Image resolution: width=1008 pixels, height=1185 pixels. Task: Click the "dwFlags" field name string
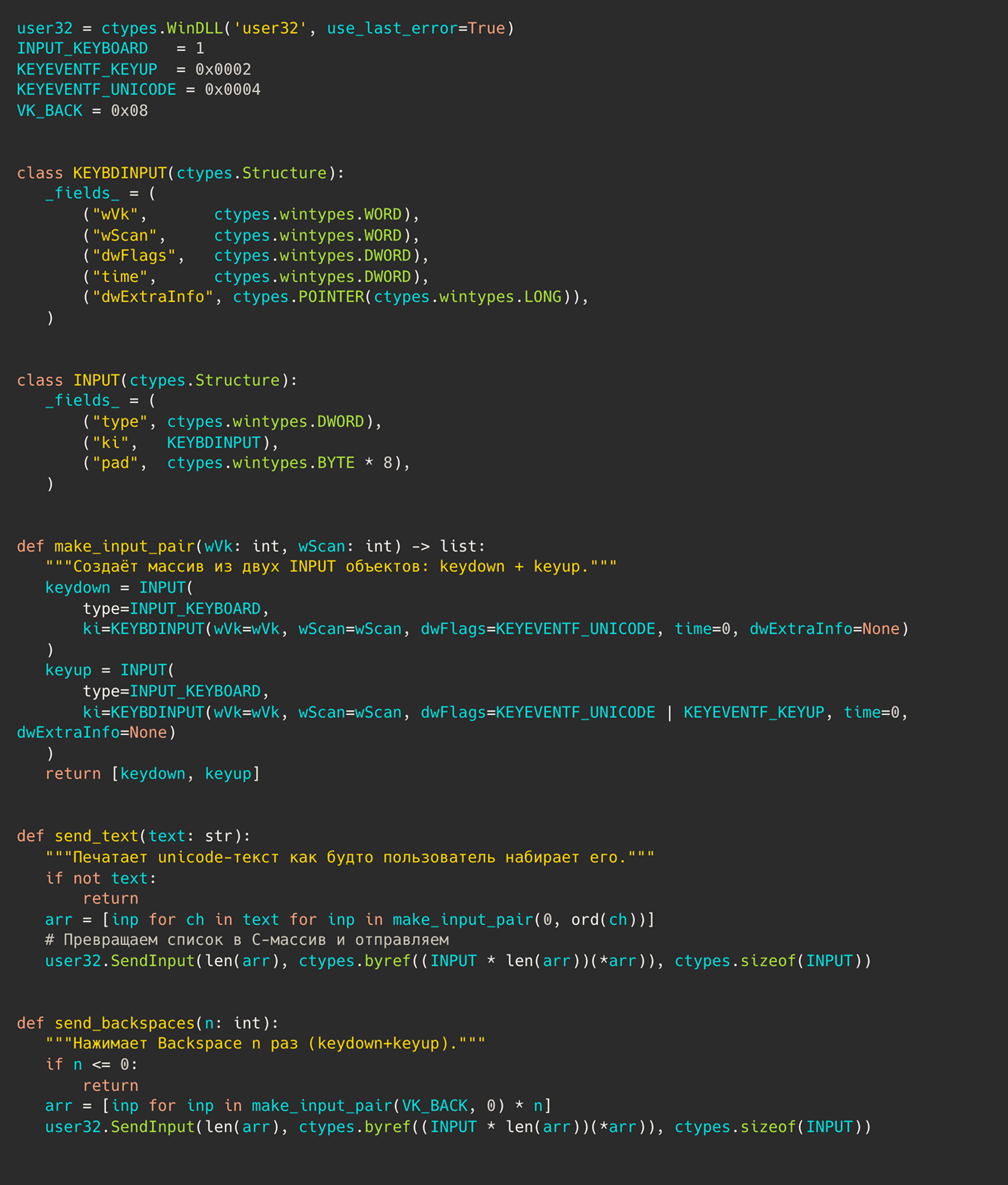pos(134,255)
